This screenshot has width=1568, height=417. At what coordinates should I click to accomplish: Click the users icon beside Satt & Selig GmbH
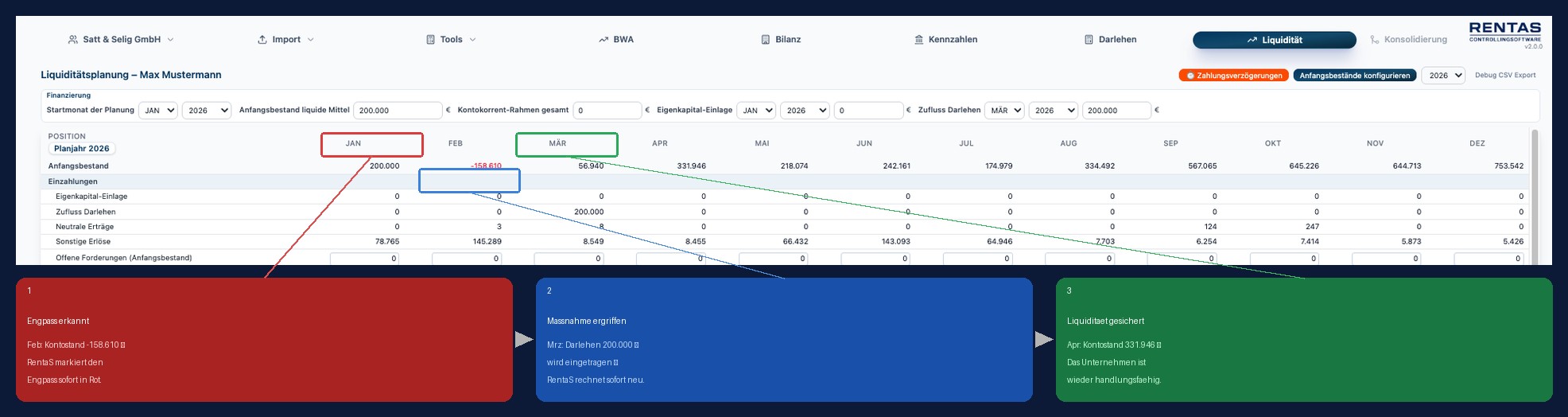point(73,40)
